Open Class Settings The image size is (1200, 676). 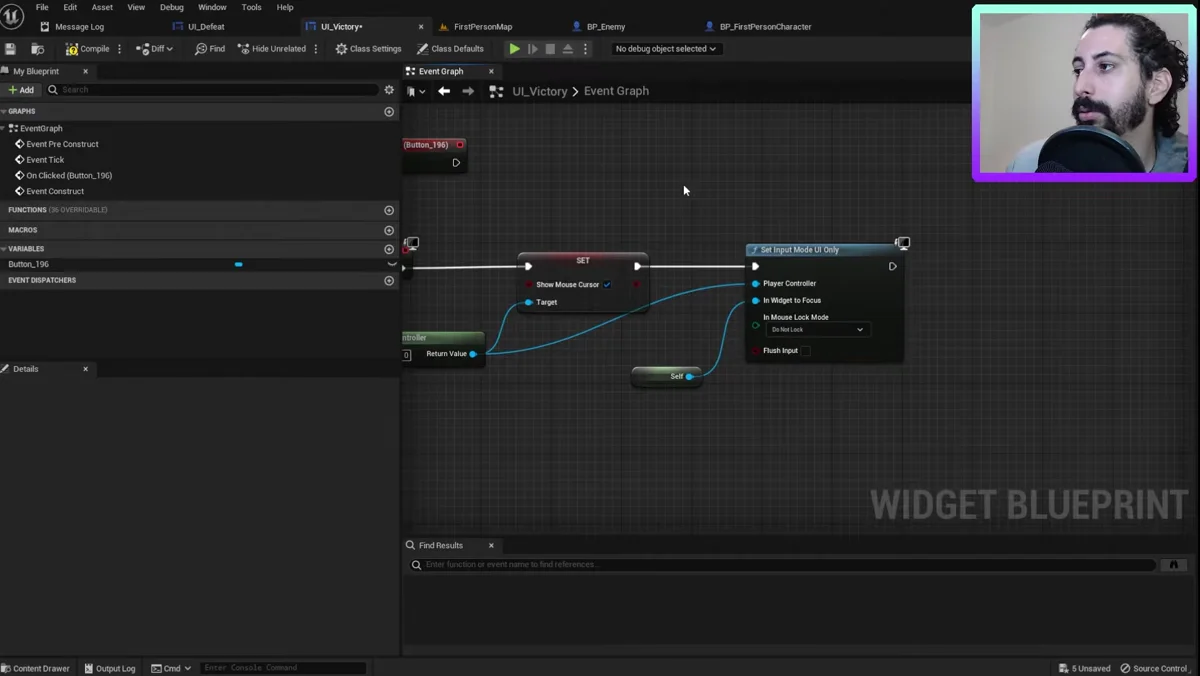point(369,49)
